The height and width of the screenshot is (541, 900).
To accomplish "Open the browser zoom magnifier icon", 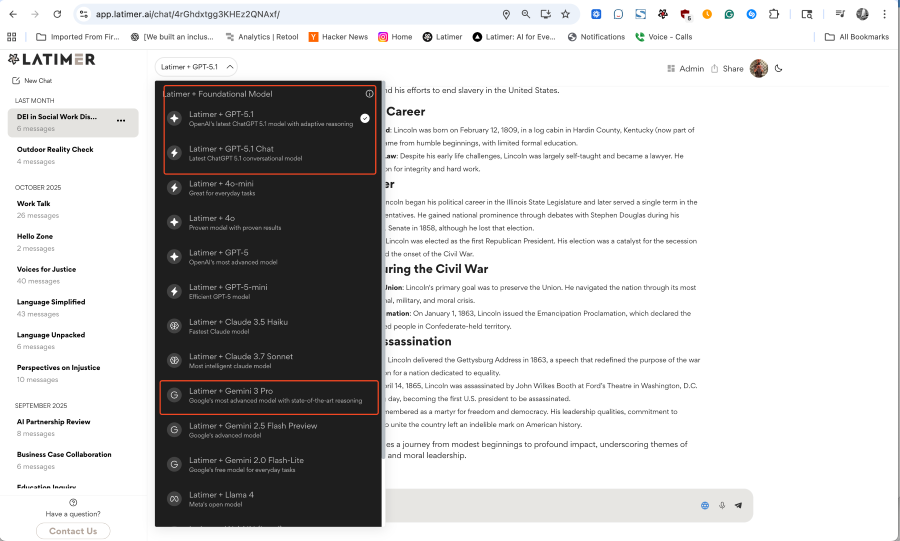I will pyautogui.click(x=526, y=14).
